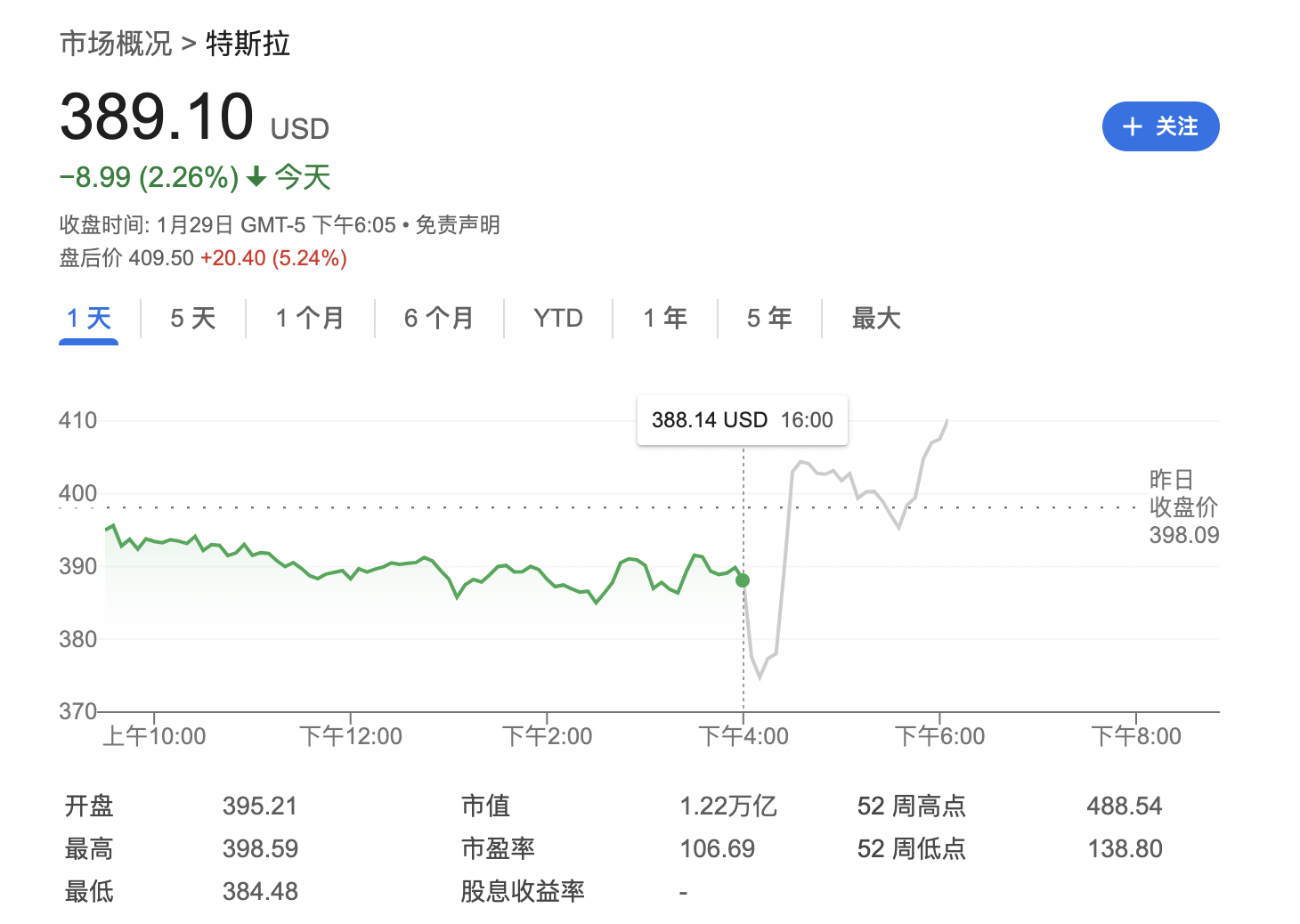The width and height of the screenshot is (1300, 924).
Task: Click the 昨日收盘价 398.09 label
Action: coord(1183,507)
